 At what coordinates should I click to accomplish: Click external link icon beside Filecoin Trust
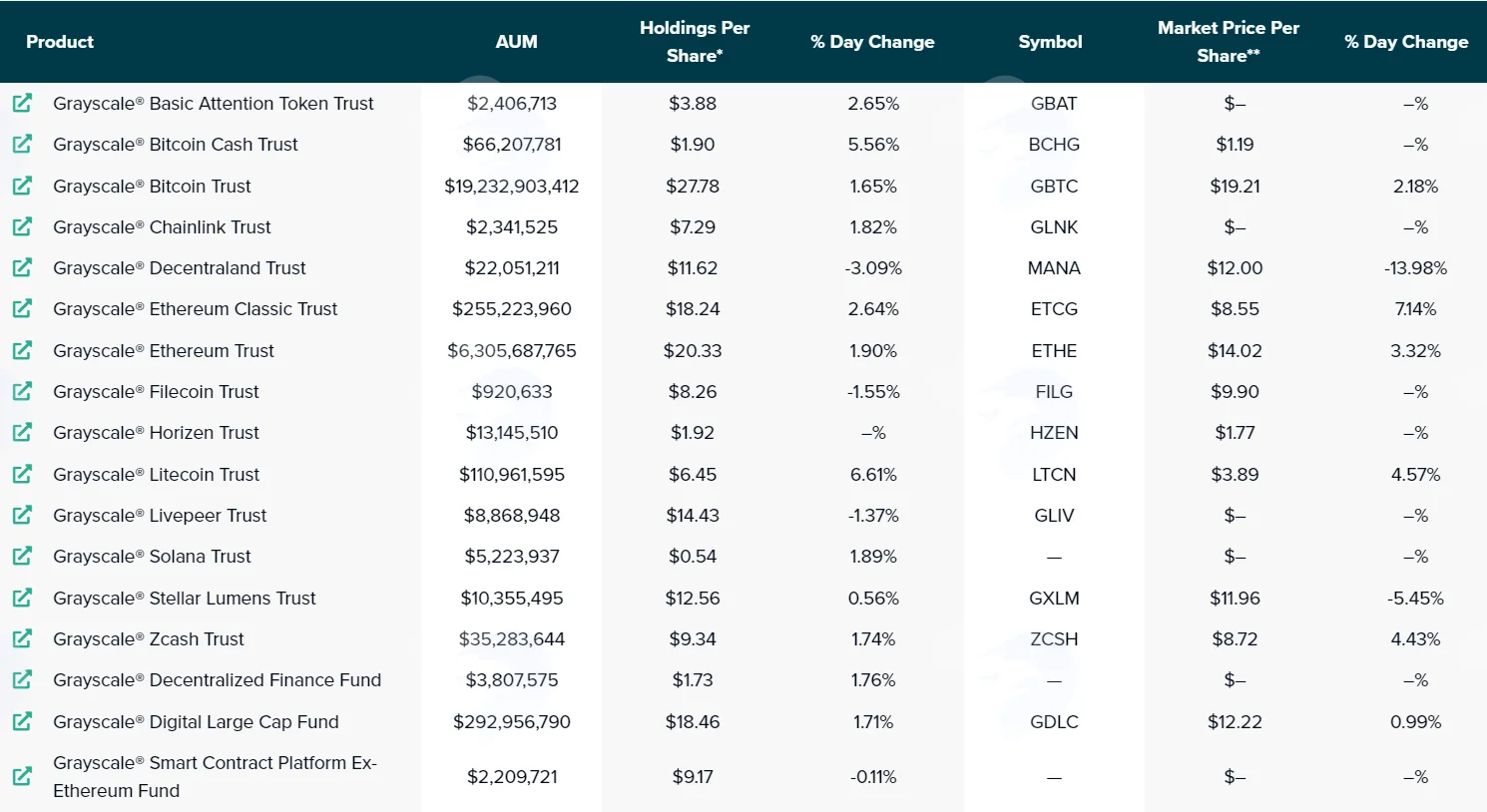(x=22, y=391)
